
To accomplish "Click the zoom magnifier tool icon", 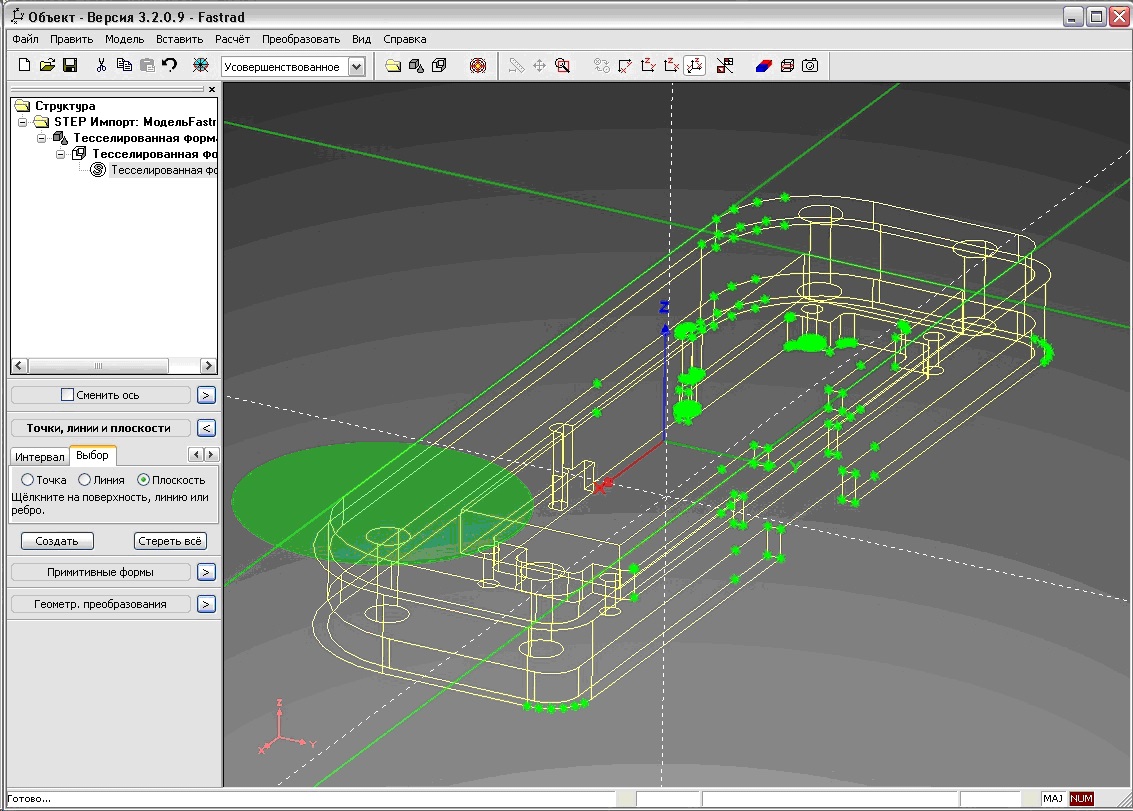I will point(562,66).
